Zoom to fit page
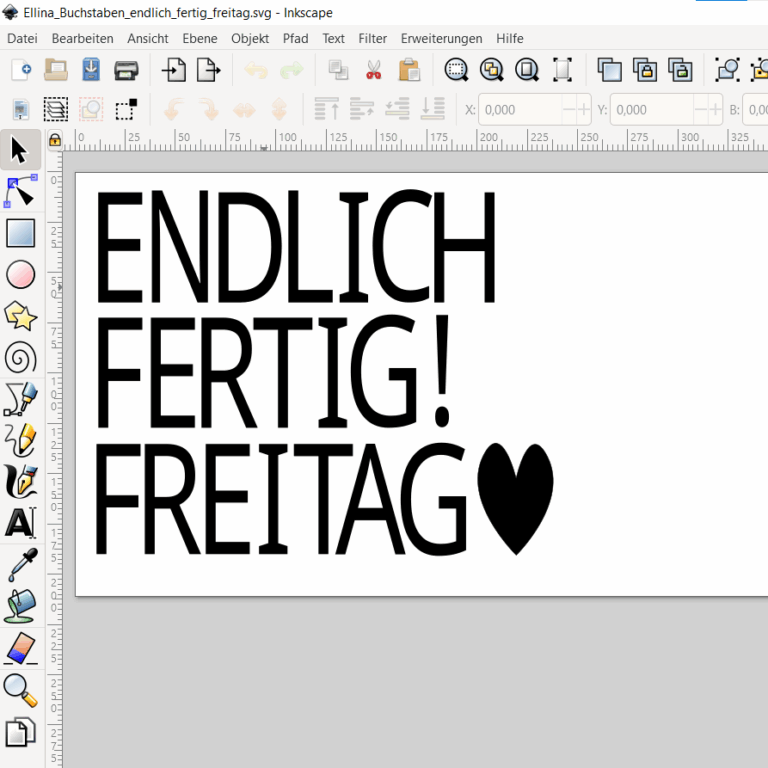 527,70
